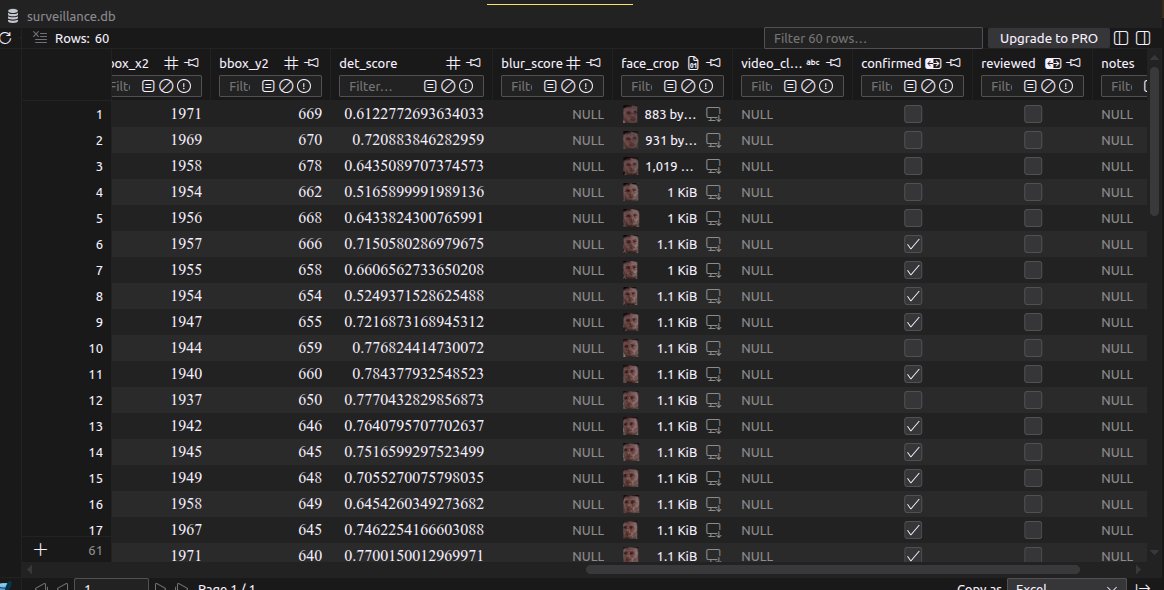Focus the Filter 60 rows search box
Image resolution: width=1164 pixels, height=590 pixels.
873,38
